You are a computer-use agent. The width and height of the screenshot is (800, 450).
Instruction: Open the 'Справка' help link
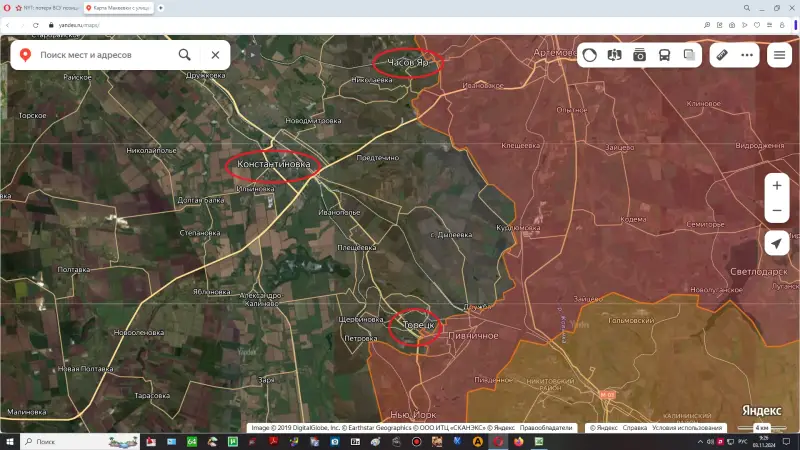[635, 428]
